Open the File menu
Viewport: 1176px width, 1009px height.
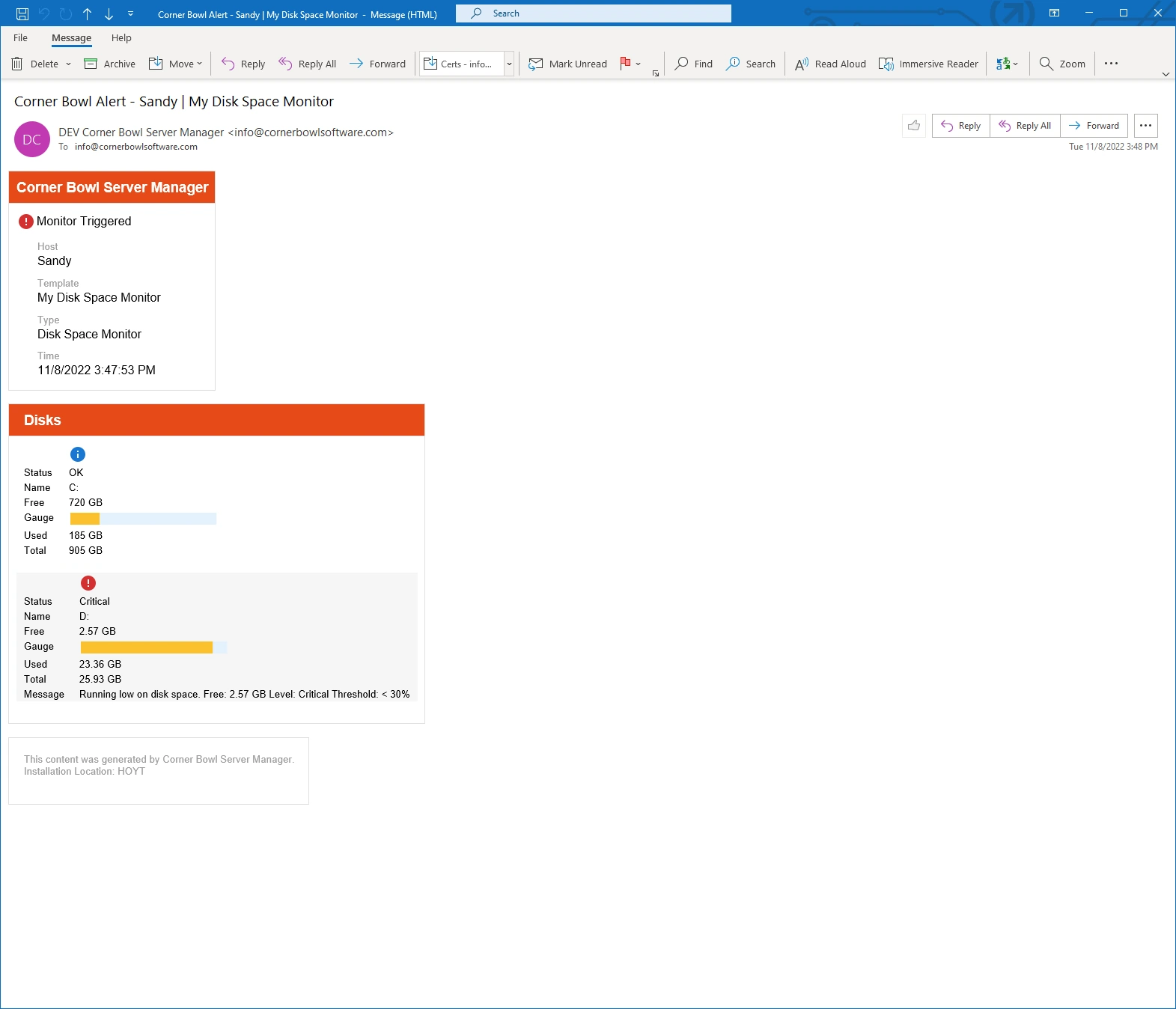[x=20, y=38]
